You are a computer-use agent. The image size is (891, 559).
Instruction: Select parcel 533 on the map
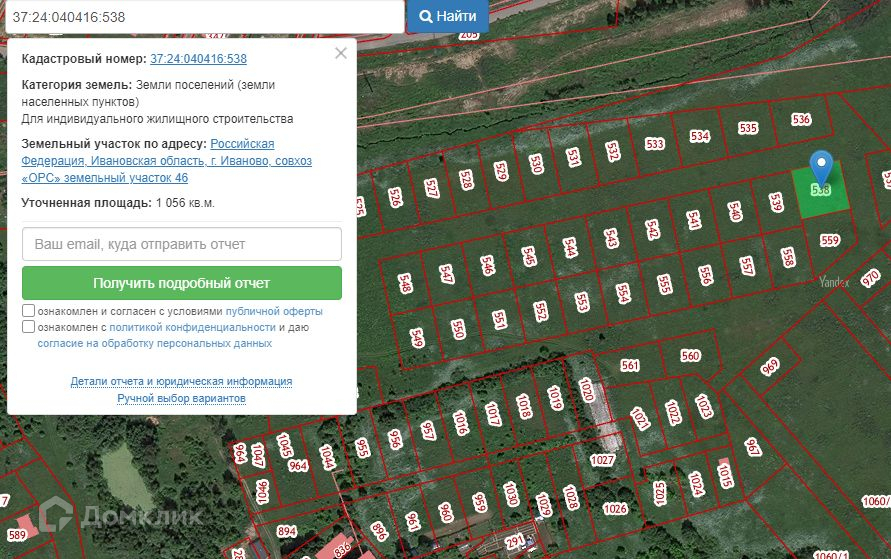click(x=655, y=144)
